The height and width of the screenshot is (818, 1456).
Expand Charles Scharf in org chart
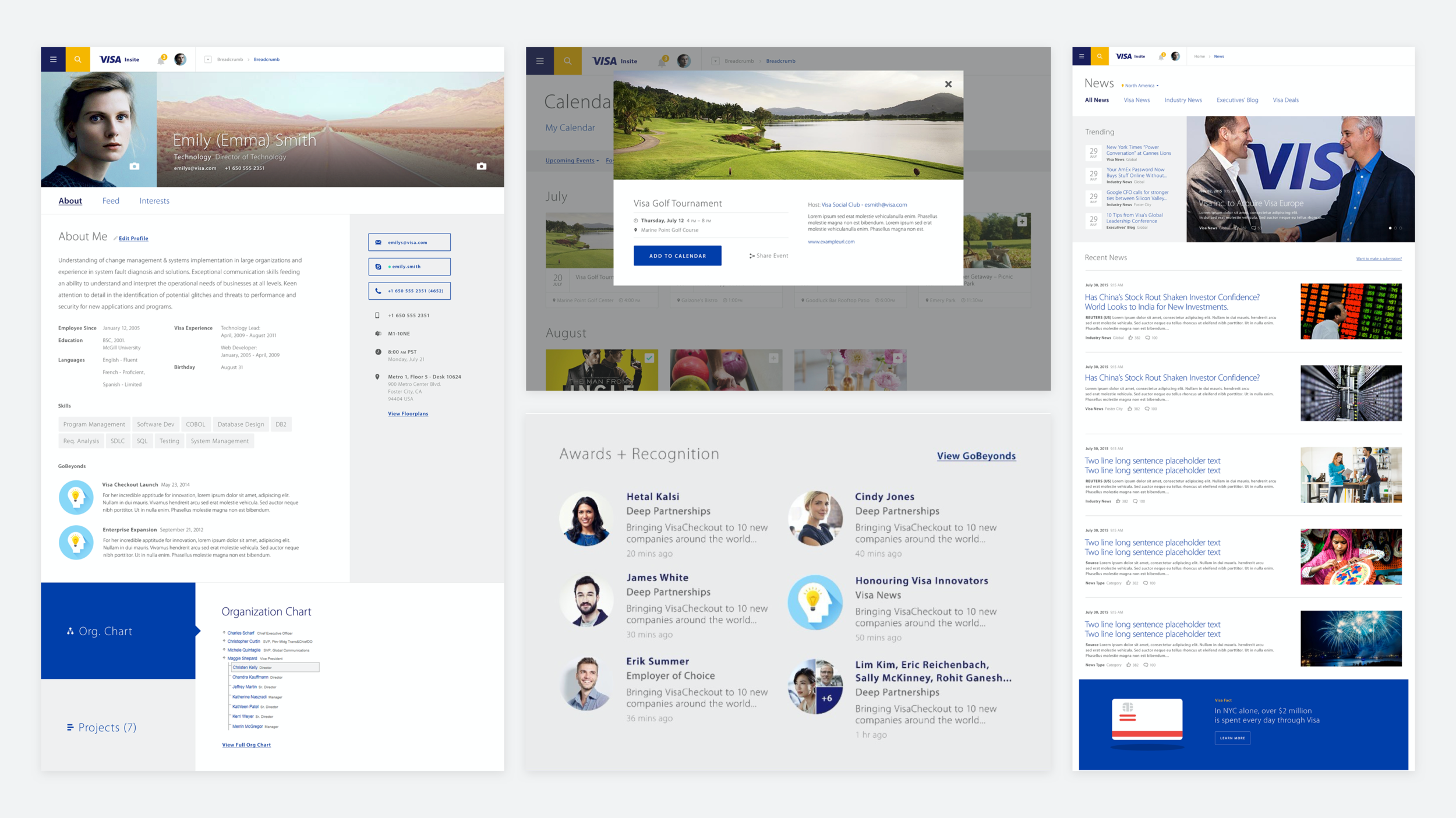224,632
